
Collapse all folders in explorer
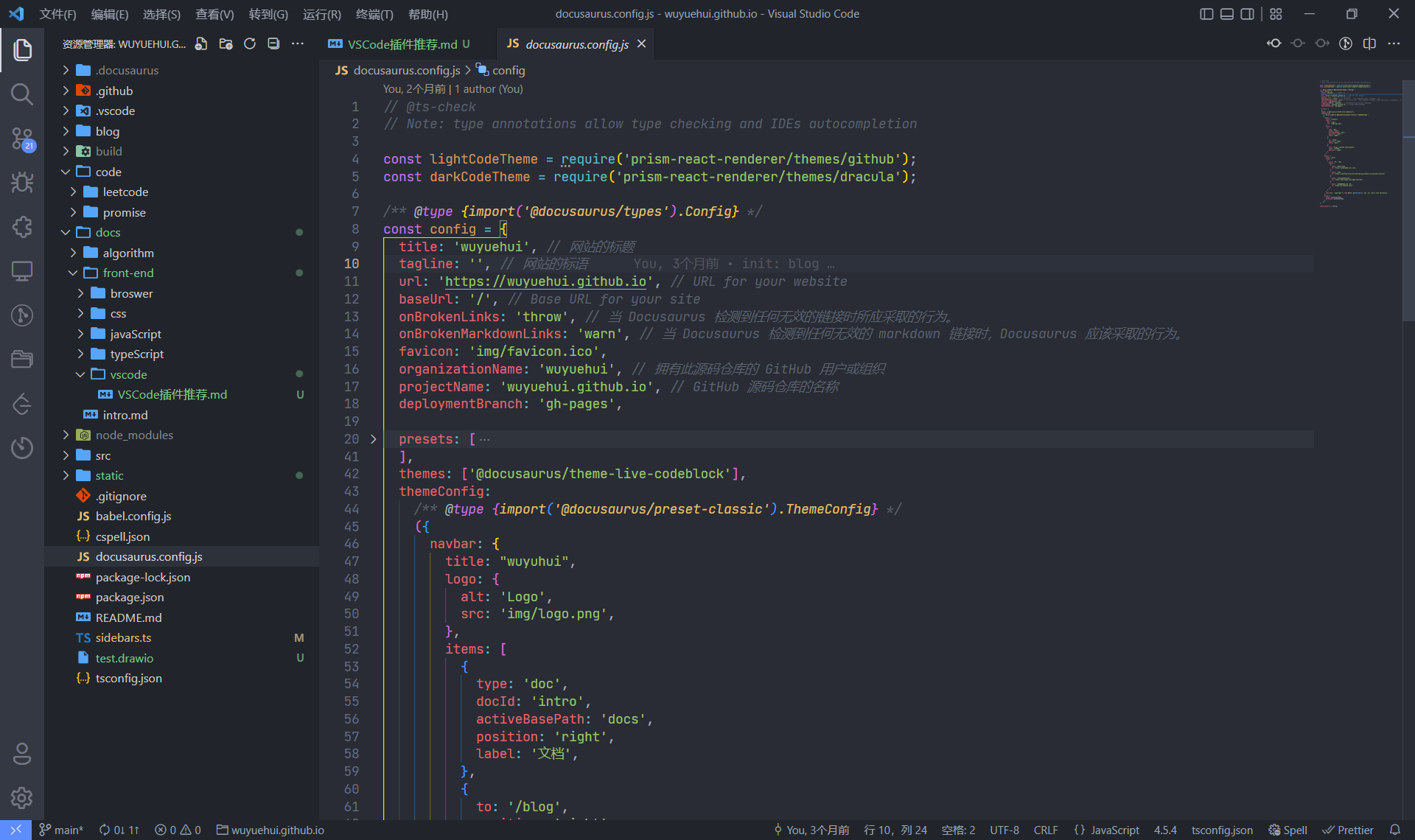click(x=273, y=44)
